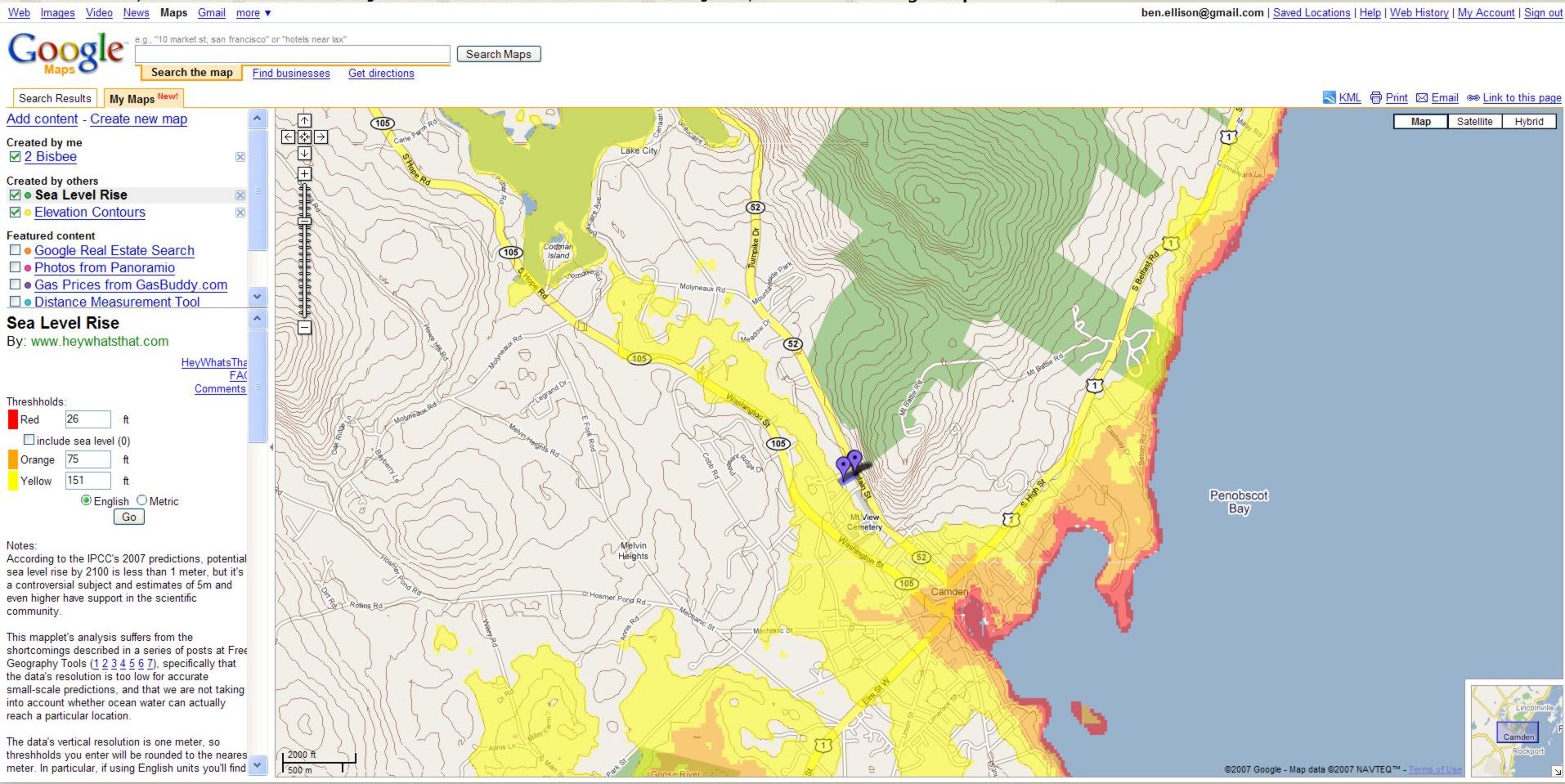Collapse the left side panel arrow

[271, 447]
